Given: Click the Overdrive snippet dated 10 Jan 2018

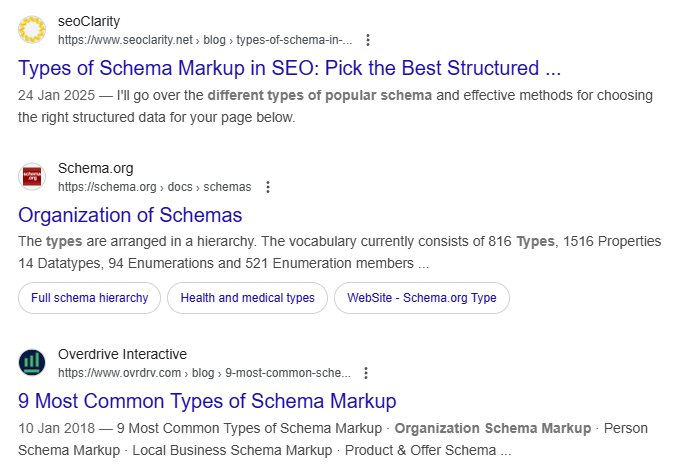Looking at the screenshot, I should 333,439.
